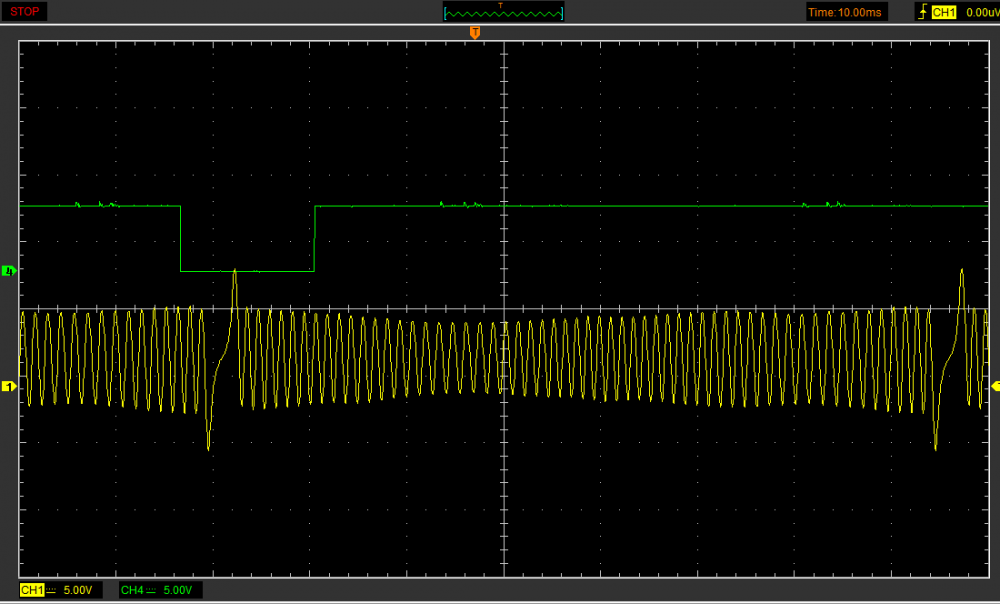Click the yellow CH1 trigger source label
This screenshot has height=604, width=1000.
pos(944,12)
